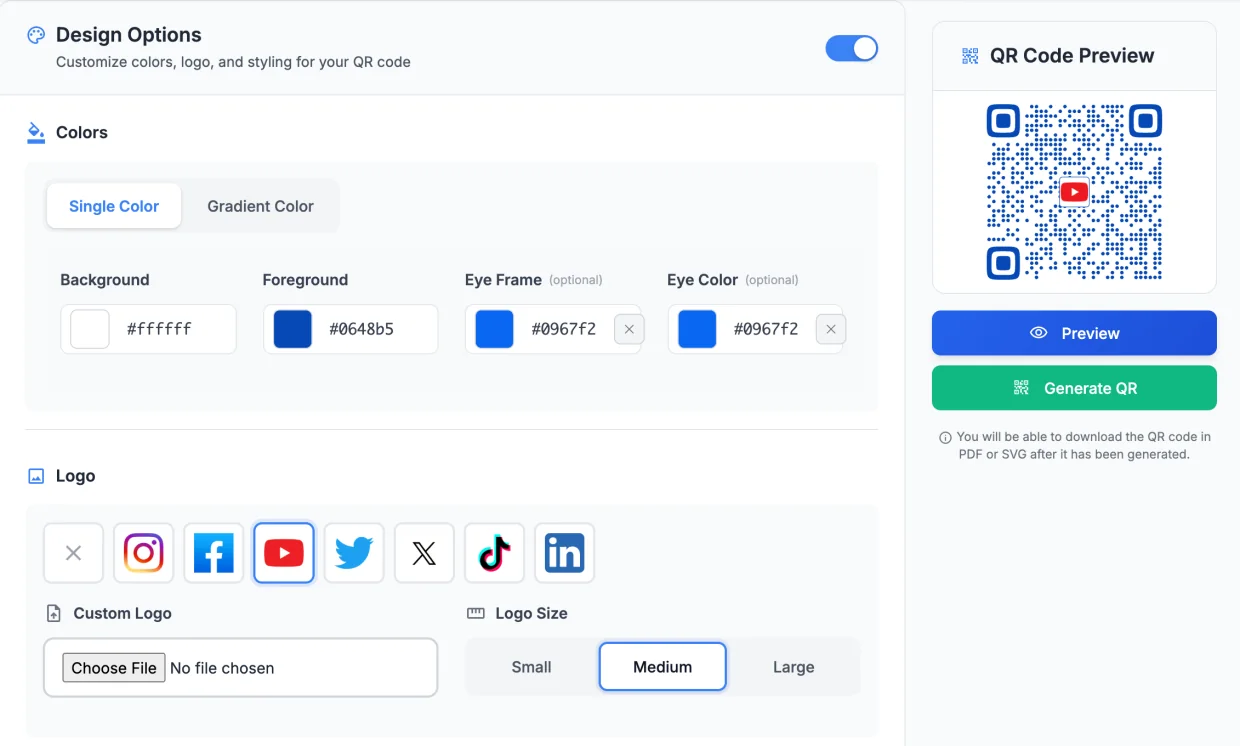Select the Facebook logo
This screenshot has height=746, width=1240.
tap(214, 553)
